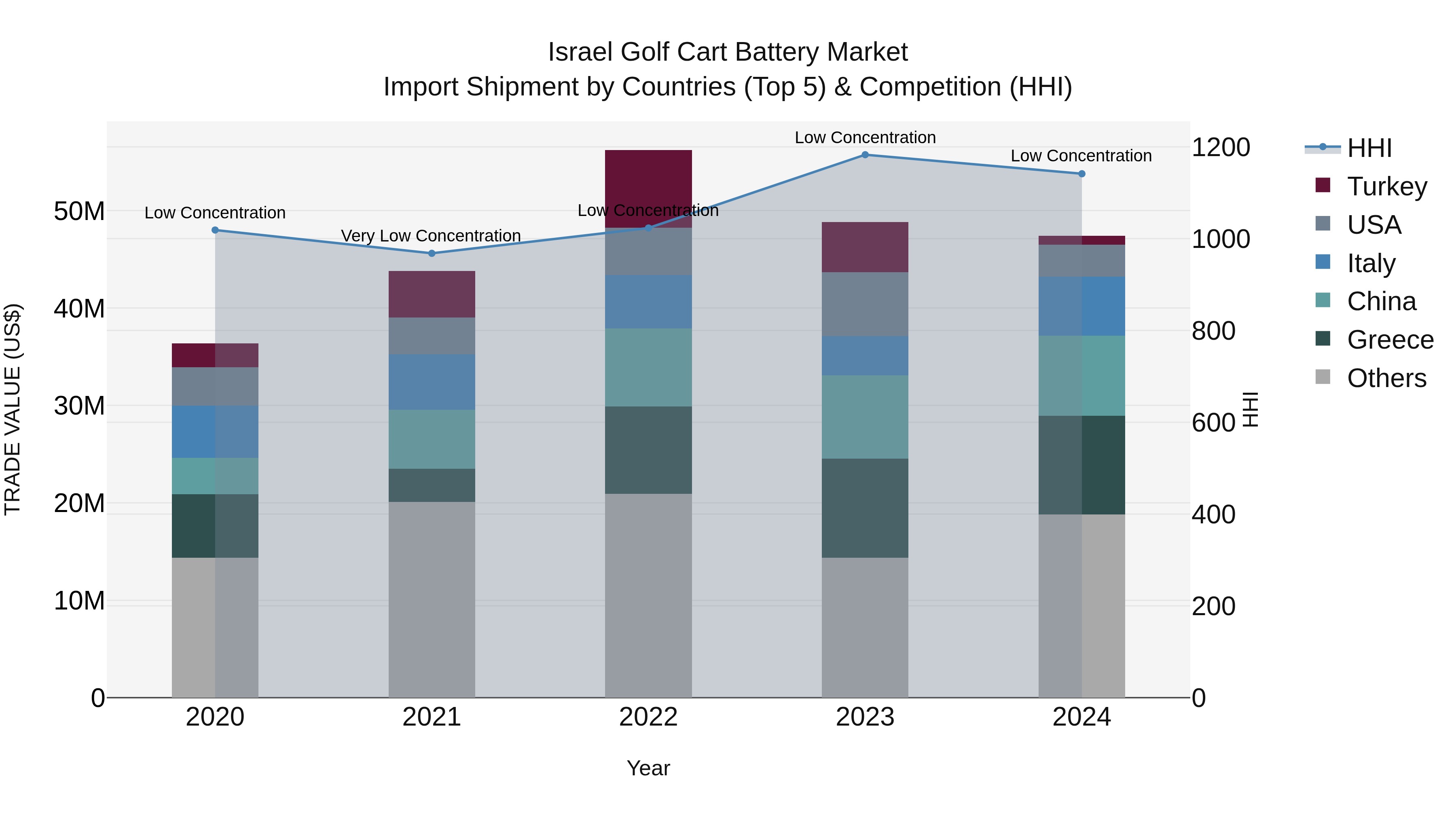Viewport: 1456px width, 819px height.
Task: Click the 50M y-axis tick label
Action: (79, 212)
